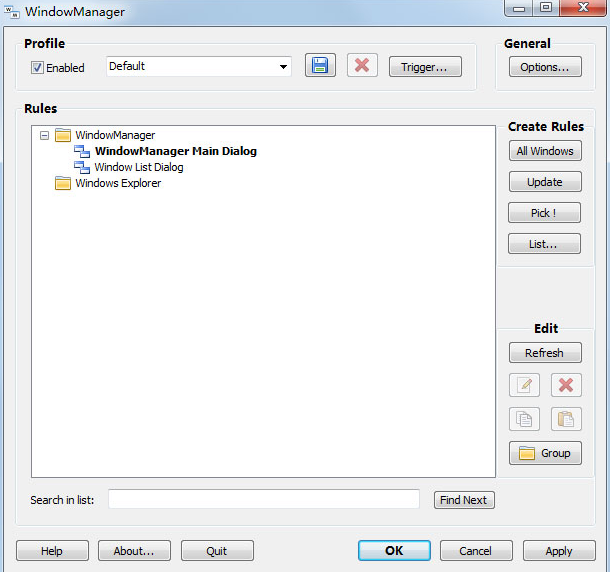Click the Update button
The image size is (610, 572).
coord(545,182)
